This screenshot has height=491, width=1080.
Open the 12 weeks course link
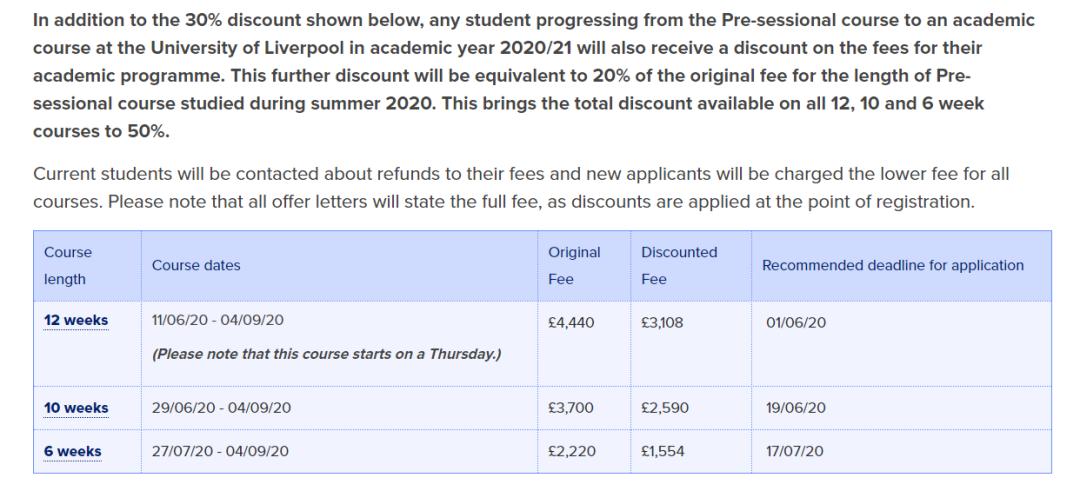[76, 321]
